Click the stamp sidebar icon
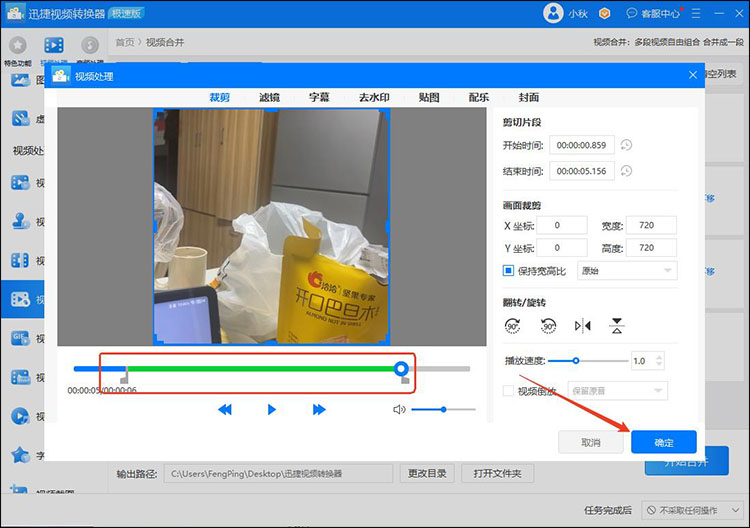This screenshot has height=528, width=750. (x=20, y=221)
